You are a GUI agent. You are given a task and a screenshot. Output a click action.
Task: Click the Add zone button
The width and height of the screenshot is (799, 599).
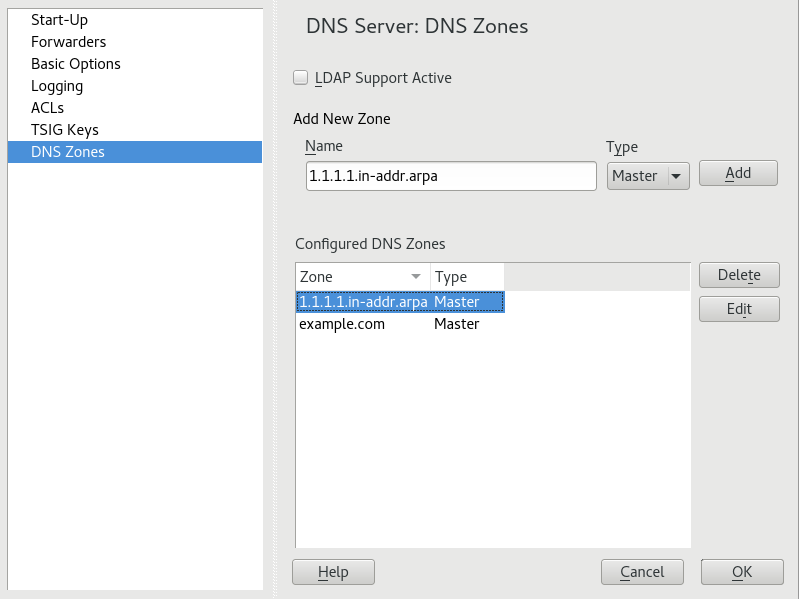738,173
